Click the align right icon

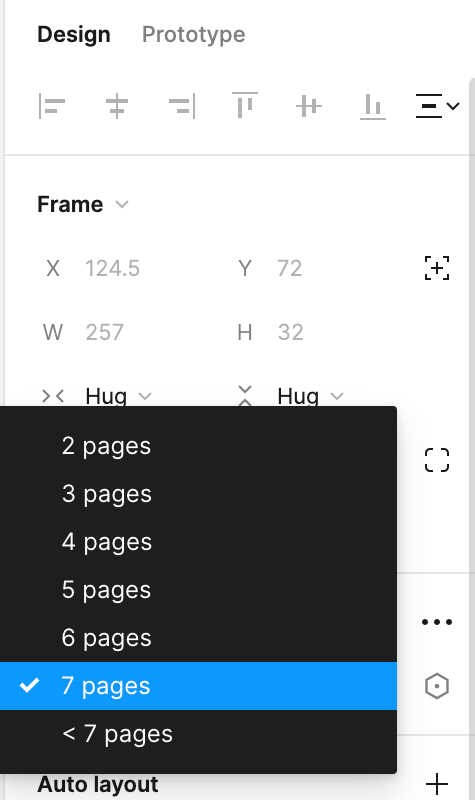182,106
